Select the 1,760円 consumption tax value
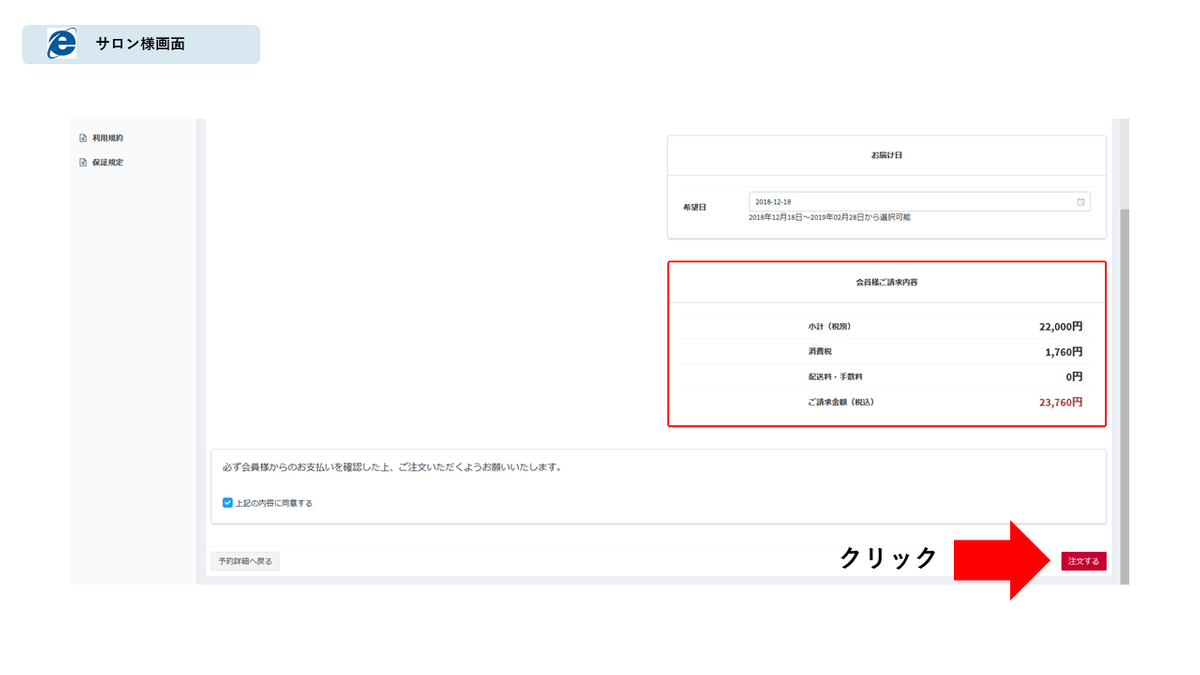Image resolution: width=1200 pixels, height=675 pixels. tap(1064, 352)
